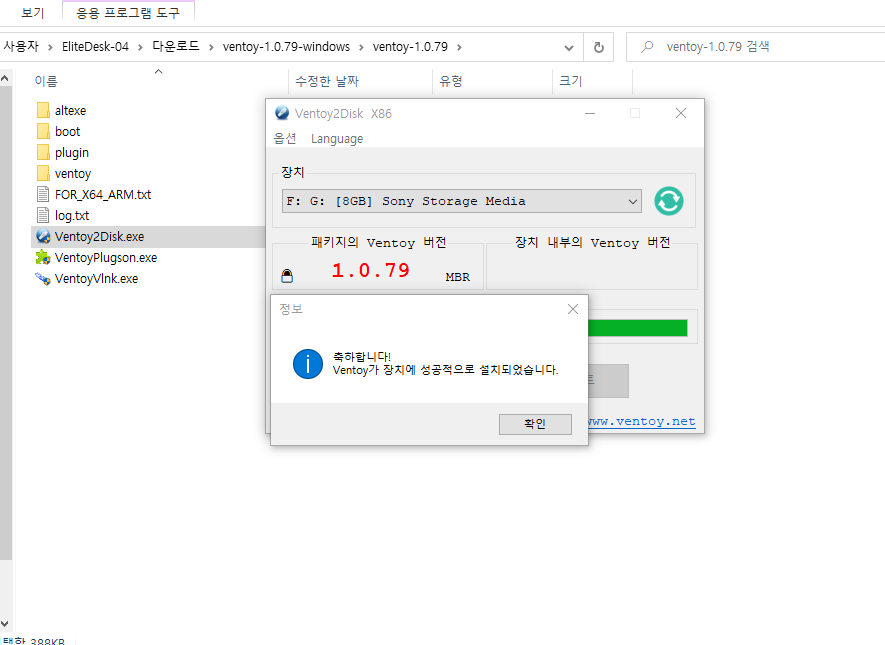Click the VentoyPlugson.exe puzzle icon

43,258
